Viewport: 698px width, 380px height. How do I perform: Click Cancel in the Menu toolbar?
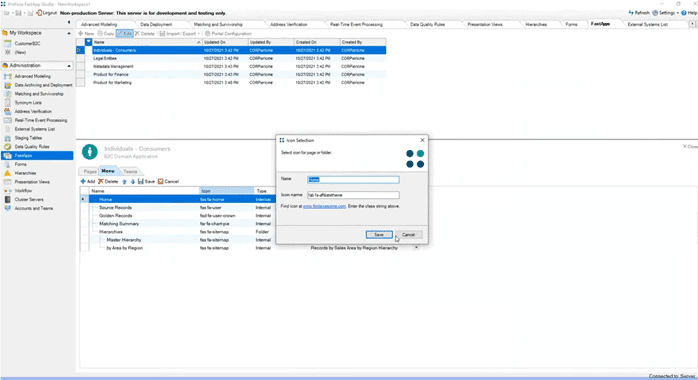coord(168,182)
